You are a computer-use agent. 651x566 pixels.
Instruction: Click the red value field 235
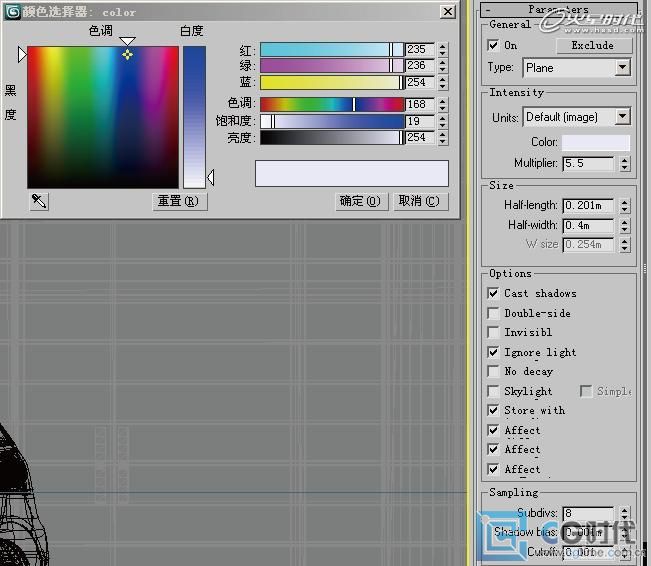(420, 49)
